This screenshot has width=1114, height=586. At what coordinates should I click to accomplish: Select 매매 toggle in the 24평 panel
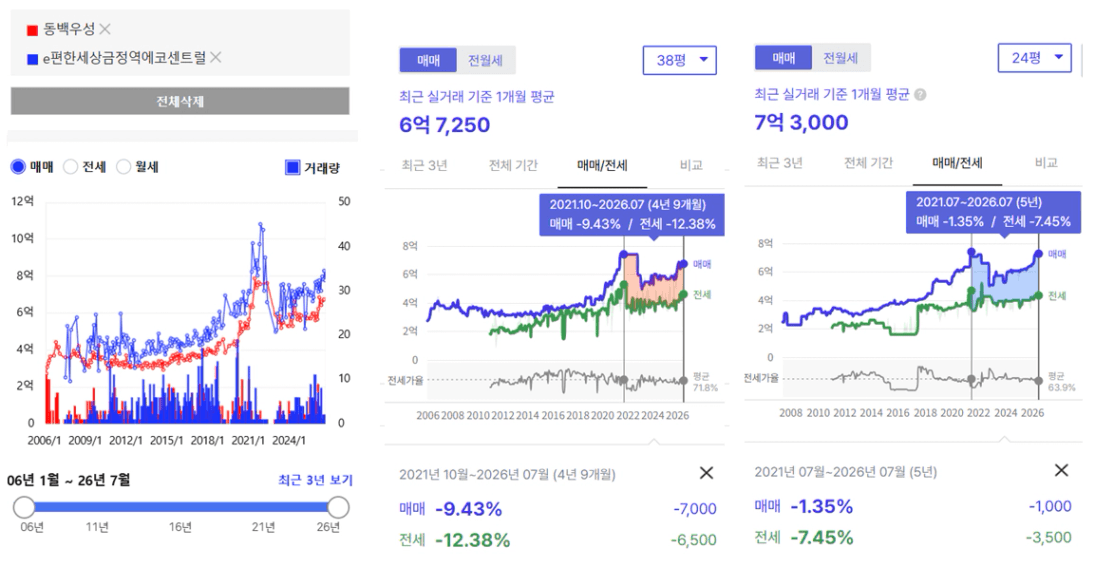coord(784,58)
